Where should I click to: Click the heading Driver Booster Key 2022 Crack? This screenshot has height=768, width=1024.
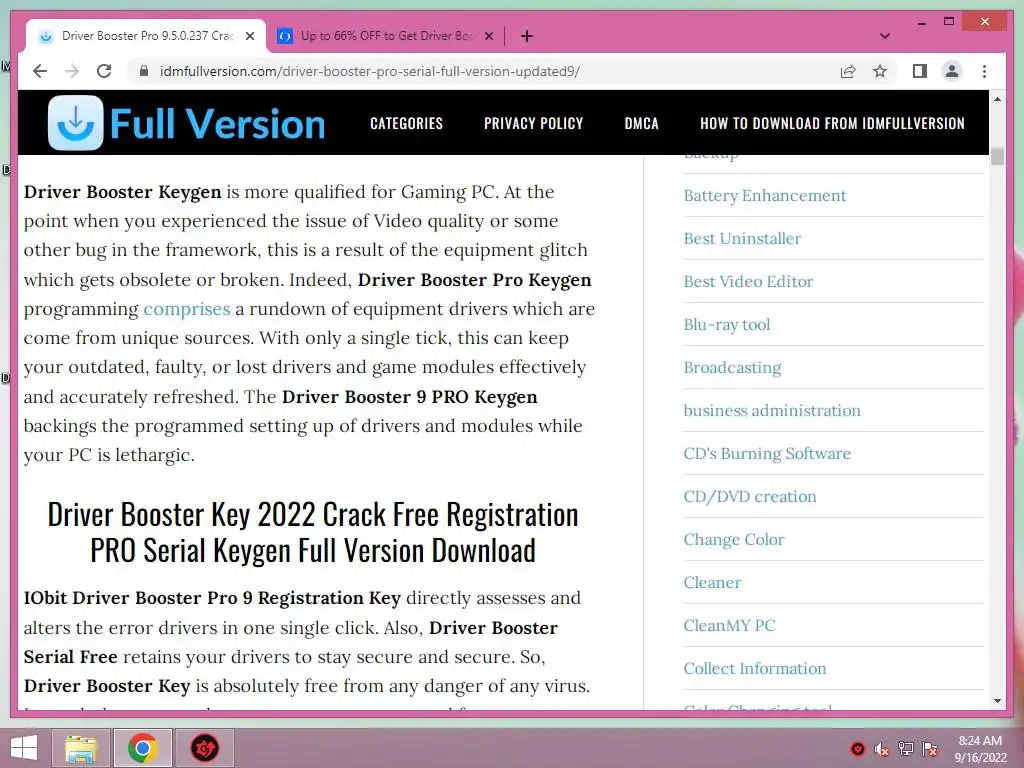[x=313, y=532]
